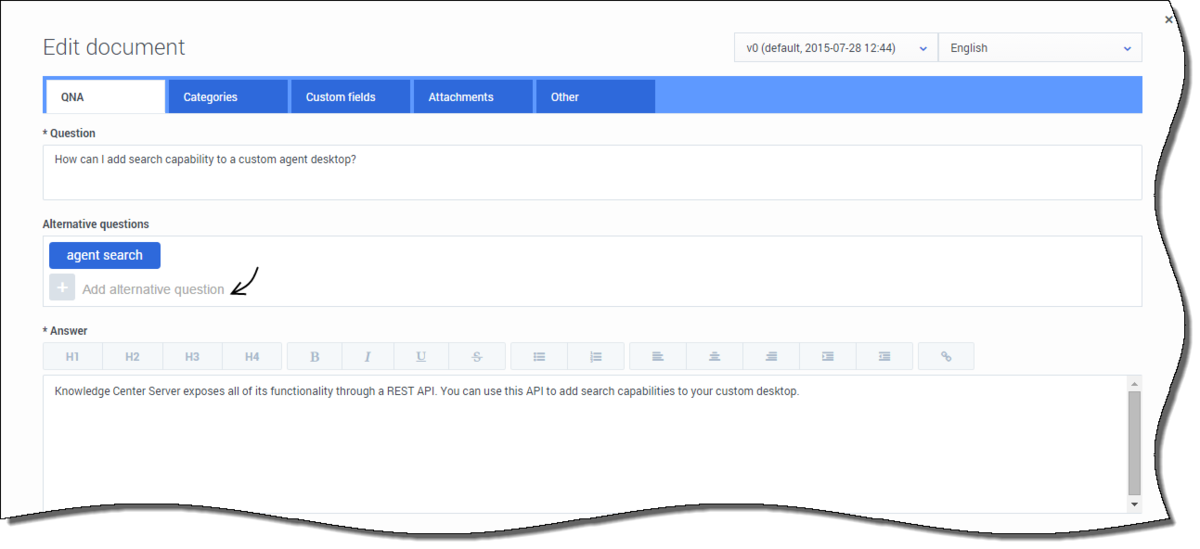Apply H4 heading format
The width and height of the screenshot is (1200, 549).
coord(252,357)
